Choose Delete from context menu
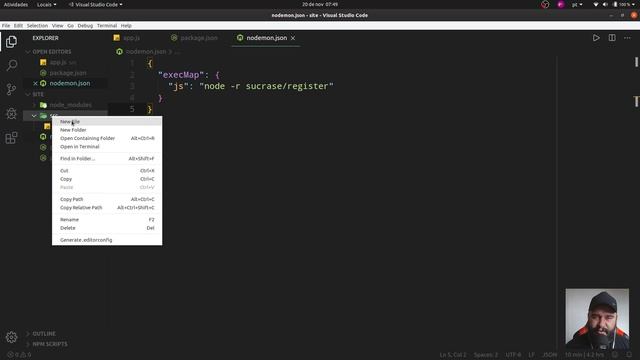 [x=107, y=228]
